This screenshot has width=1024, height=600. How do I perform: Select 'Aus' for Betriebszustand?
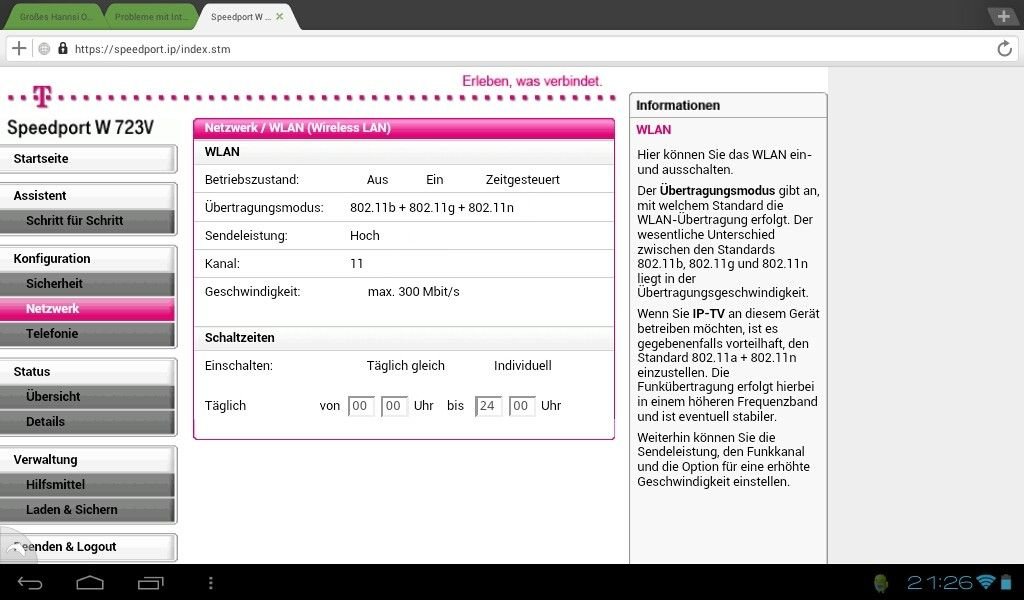[377, 180]
